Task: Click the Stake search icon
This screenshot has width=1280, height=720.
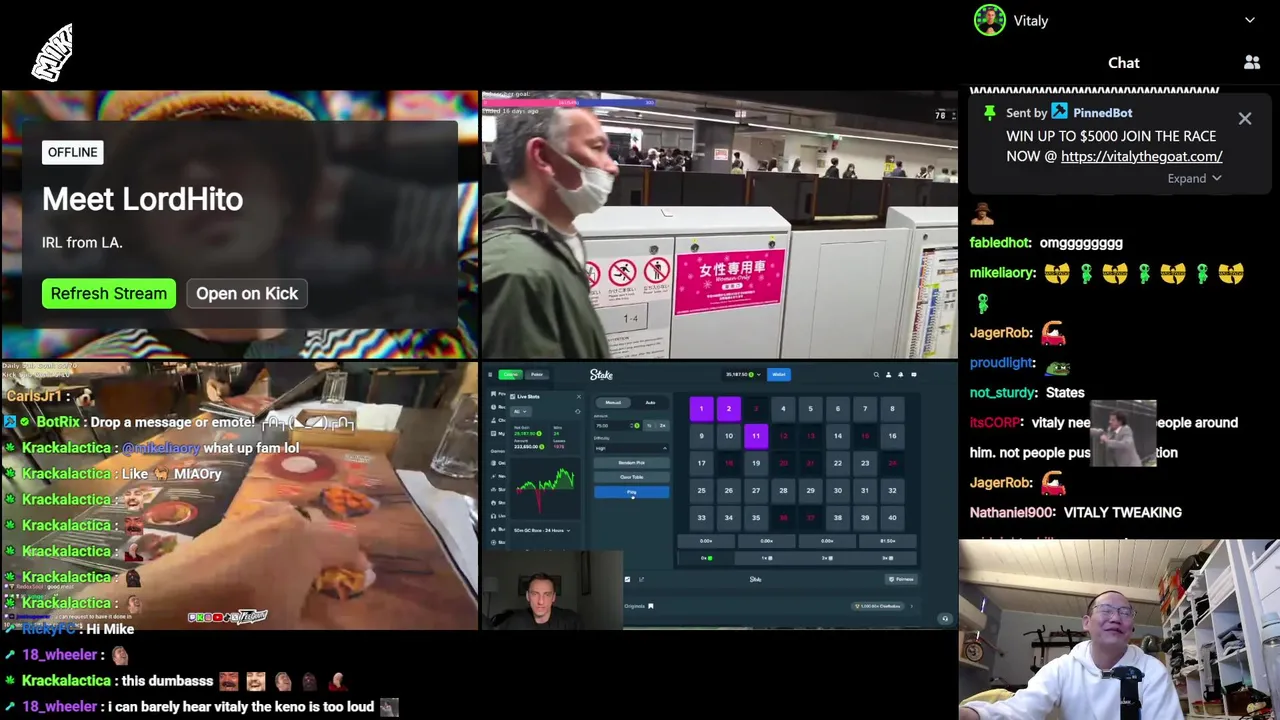Action: pyautogui.click(x=876, y=374)
